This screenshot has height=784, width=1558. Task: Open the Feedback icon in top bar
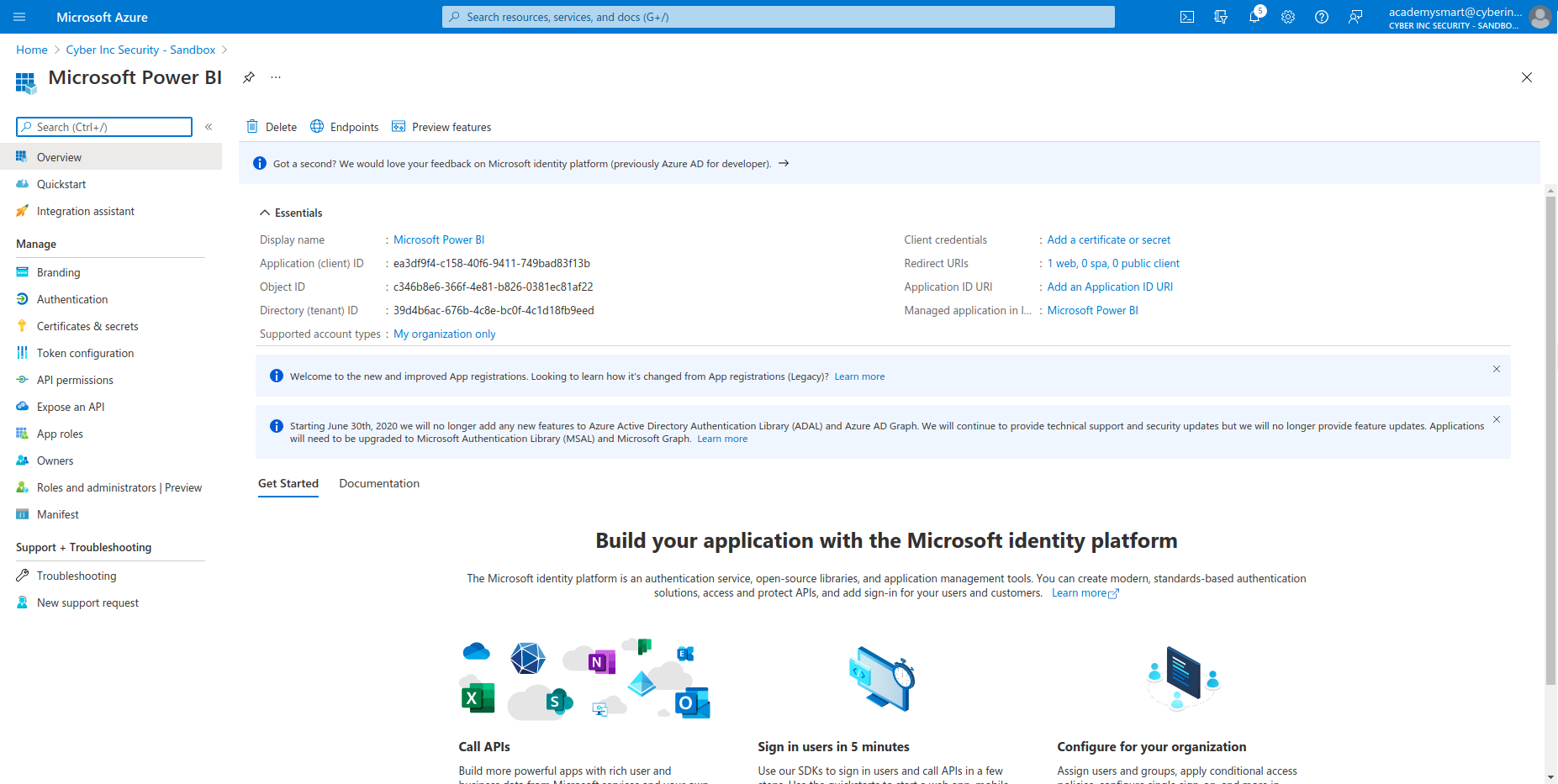pos(1355,17)
